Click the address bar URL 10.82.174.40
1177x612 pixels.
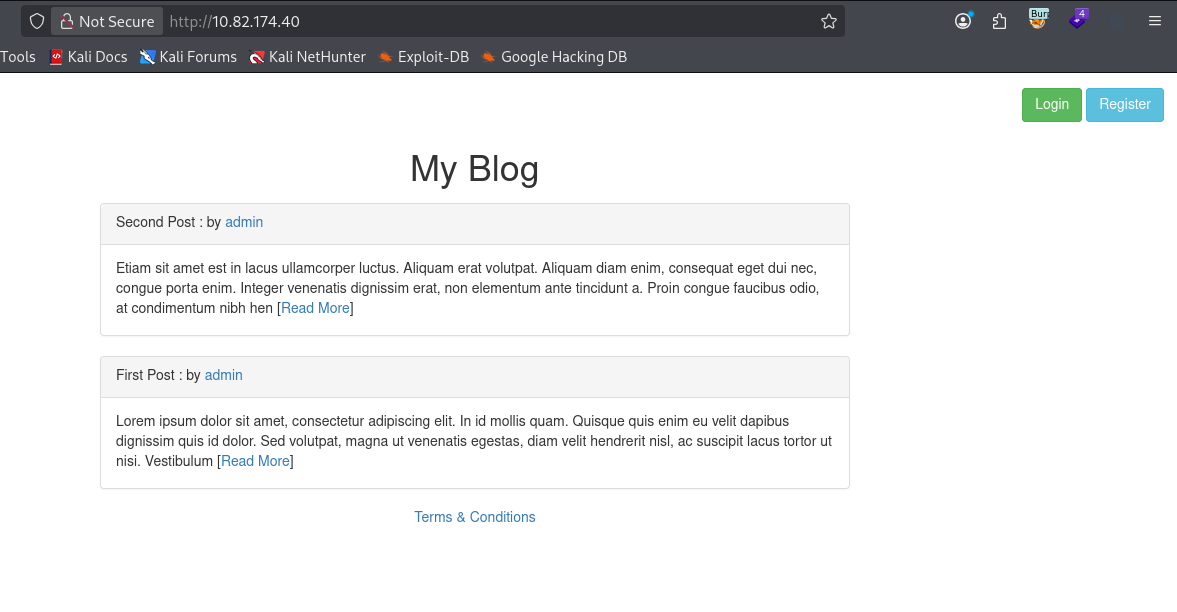[x=234, y=22]
